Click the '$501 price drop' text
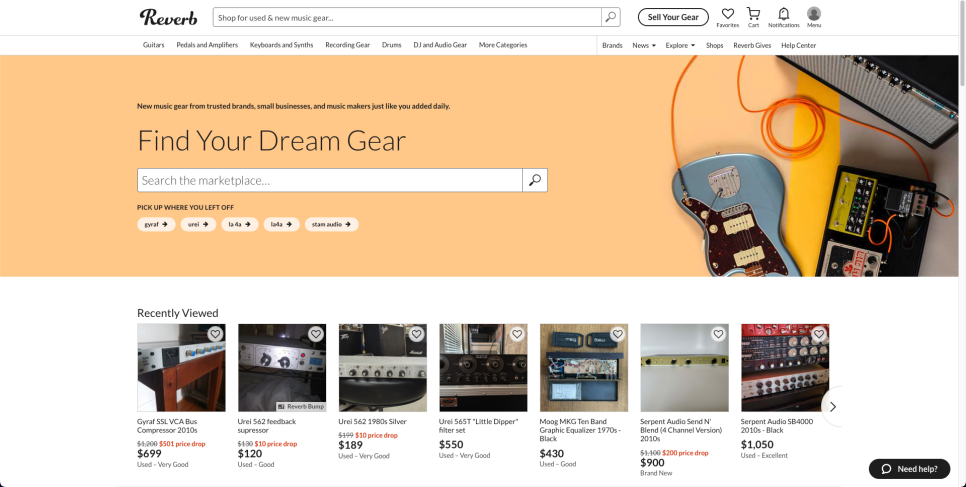This screenshot has height=487, width=966. coord(182,444)
